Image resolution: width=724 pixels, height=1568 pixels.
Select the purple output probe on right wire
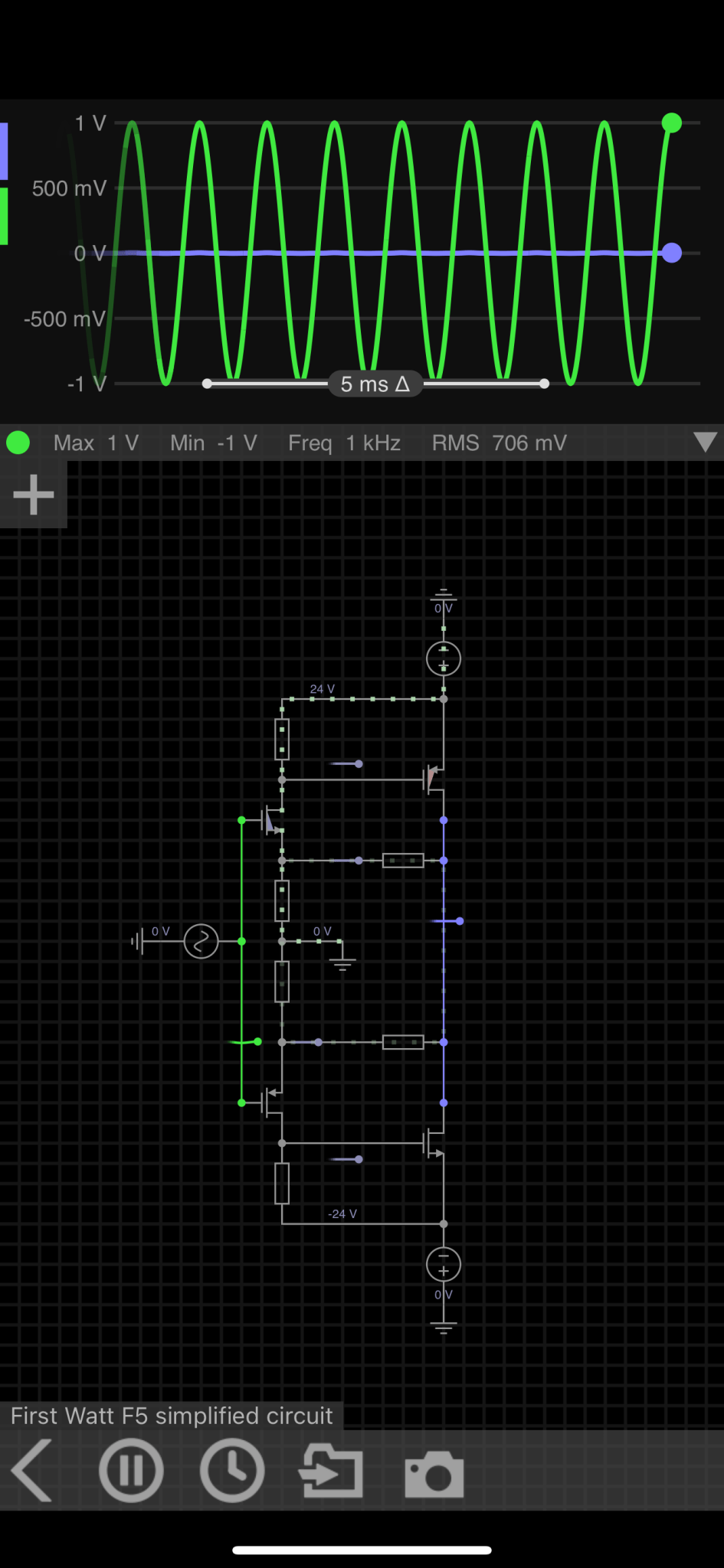[x=459, y=921]
